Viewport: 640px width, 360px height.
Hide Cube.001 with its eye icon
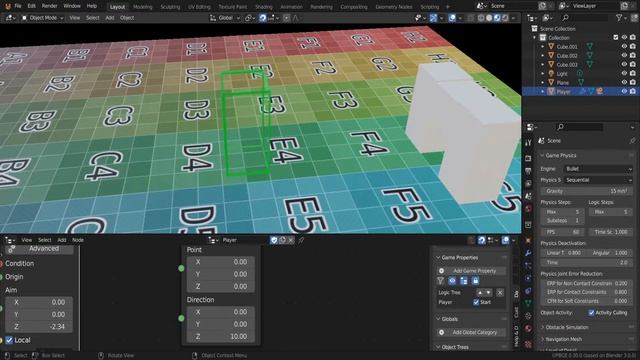click(x=624, y=47)
